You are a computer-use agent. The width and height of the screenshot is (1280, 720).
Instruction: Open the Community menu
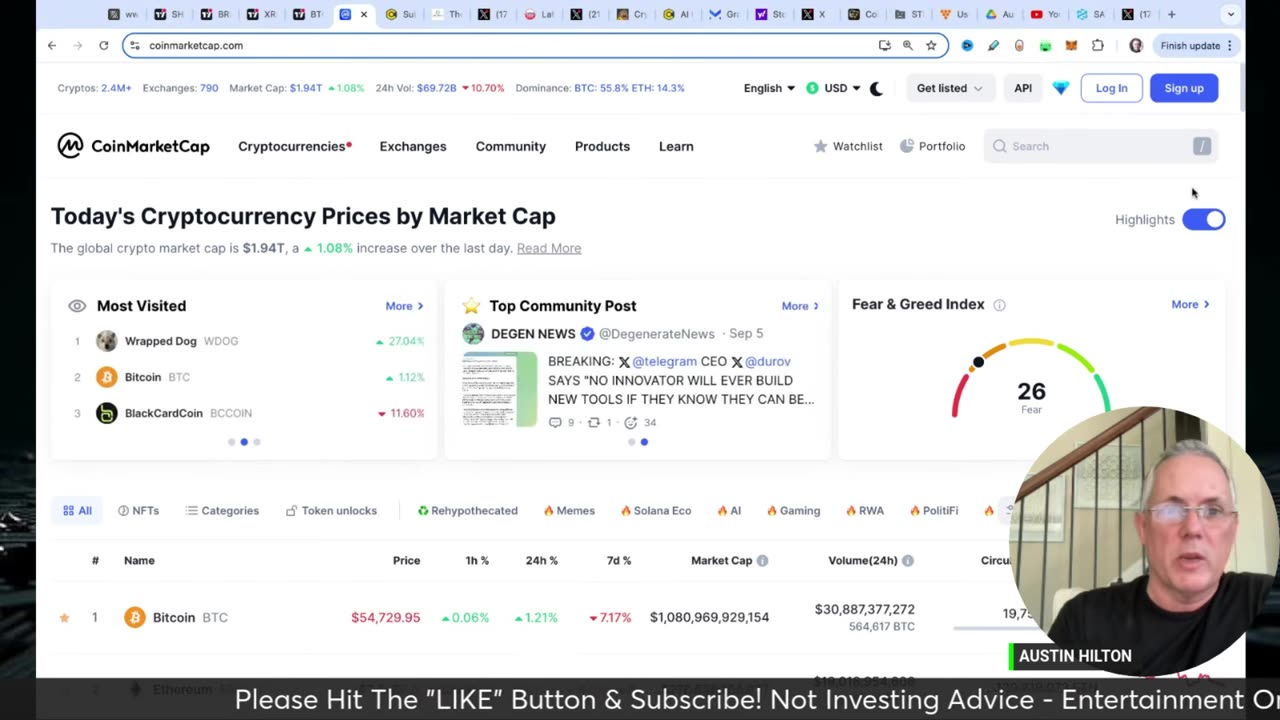(x=511, y=146)
